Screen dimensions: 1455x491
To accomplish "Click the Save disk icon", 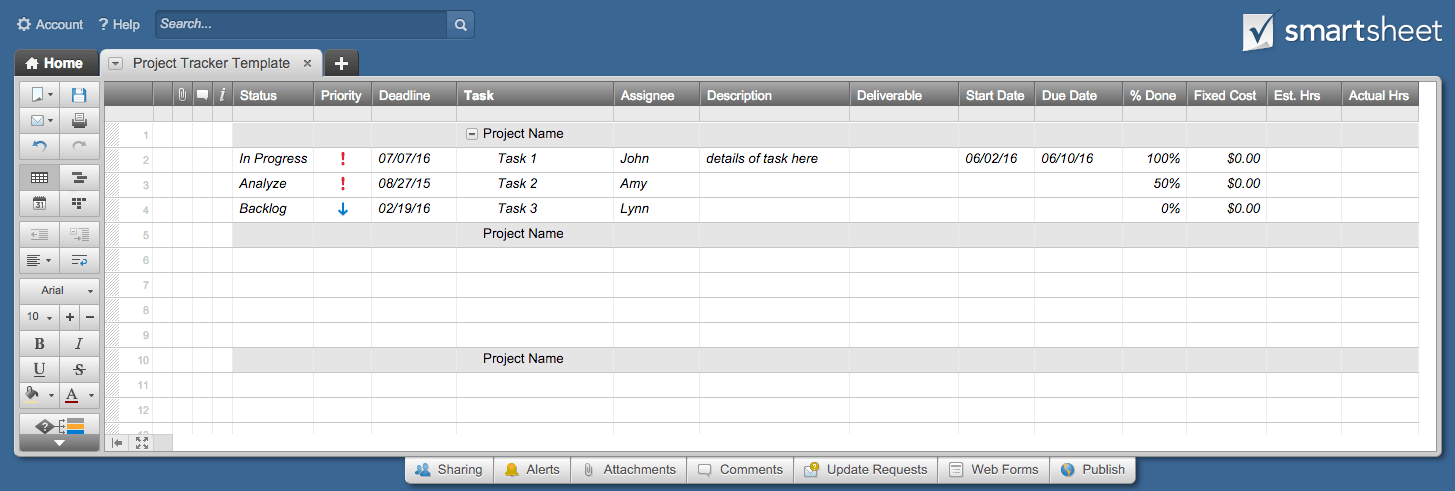I will [79, 95].
